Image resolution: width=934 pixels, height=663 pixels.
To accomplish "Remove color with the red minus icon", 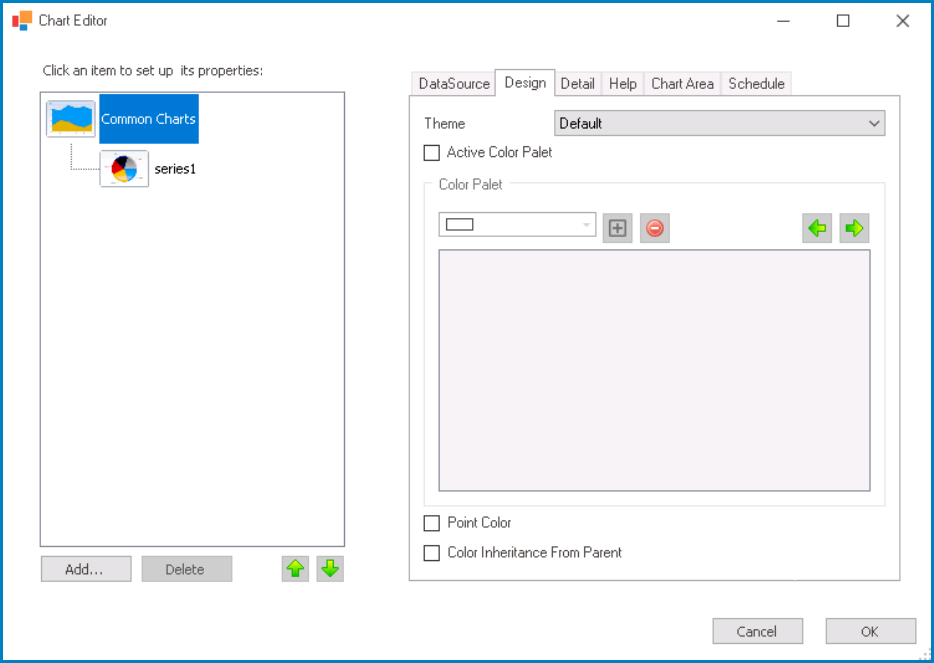I will pos(655,228).
